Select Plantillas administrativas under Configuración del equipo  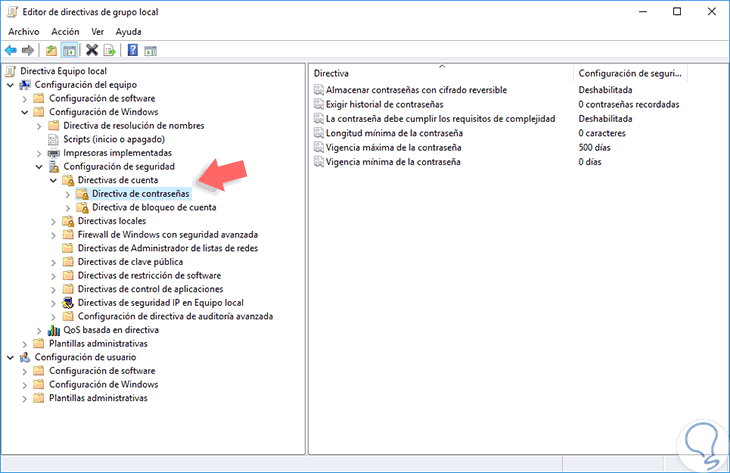tap(98, 344)
